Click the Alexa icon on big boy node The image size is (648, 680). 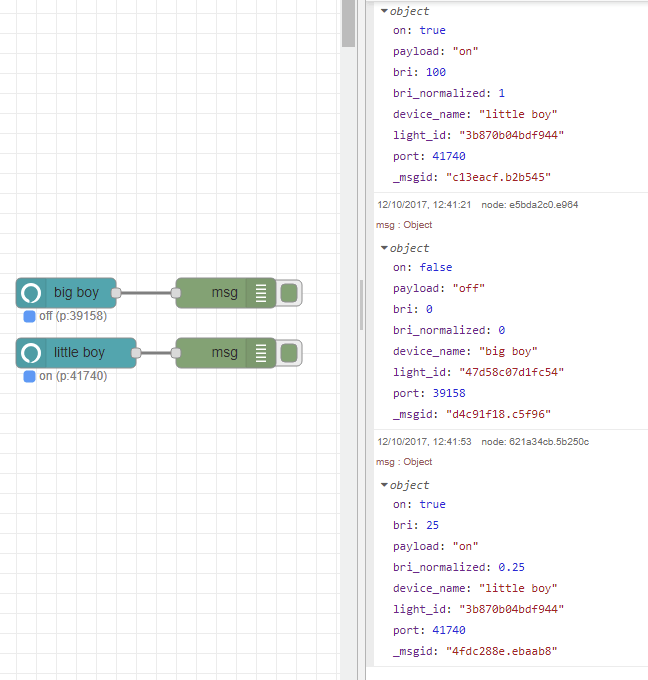(x=31, y=293)
